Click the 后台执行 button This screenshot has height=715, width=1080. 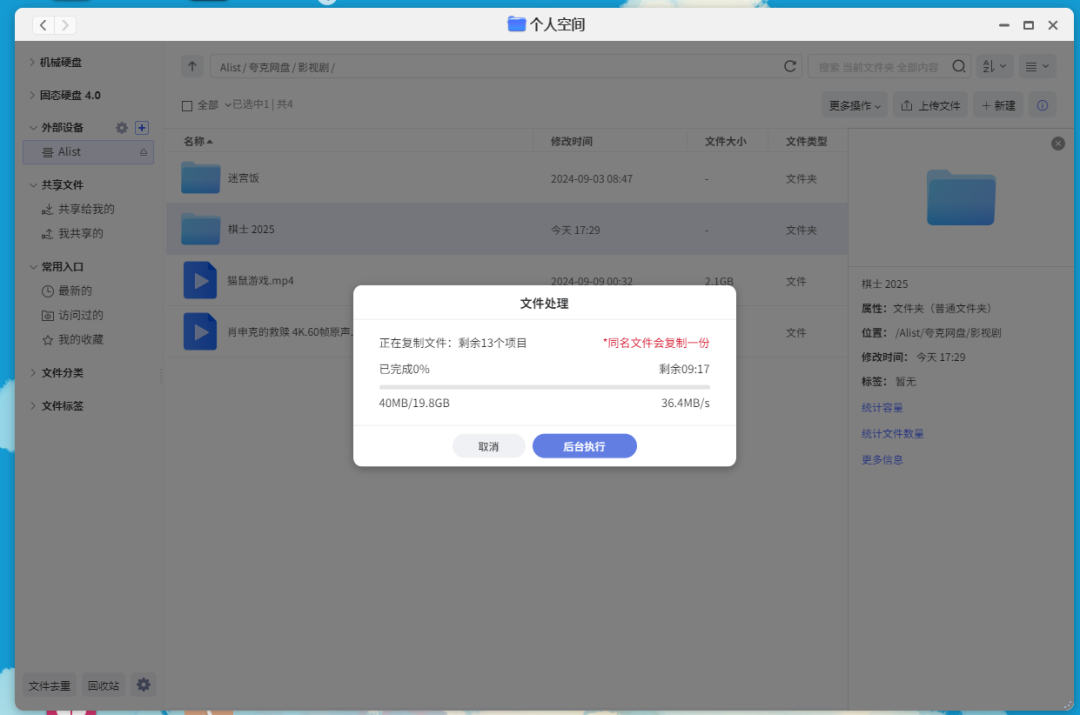pyautogui.click(x=584, y=446)
